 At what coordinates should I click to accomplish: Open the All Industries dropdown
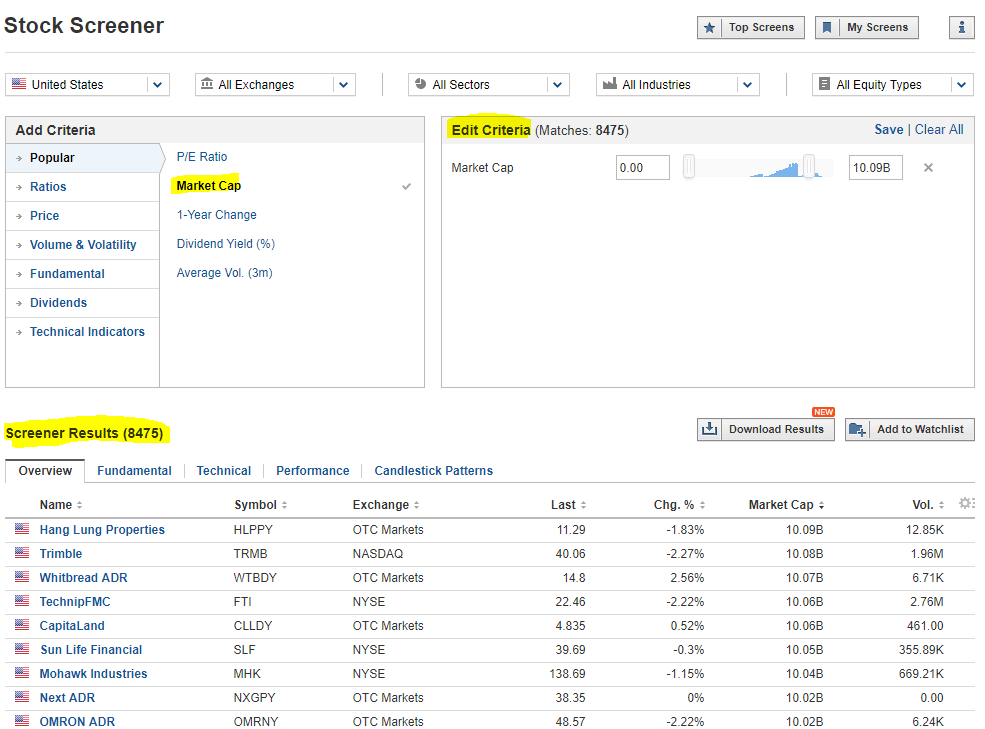(x=677, y=84)
